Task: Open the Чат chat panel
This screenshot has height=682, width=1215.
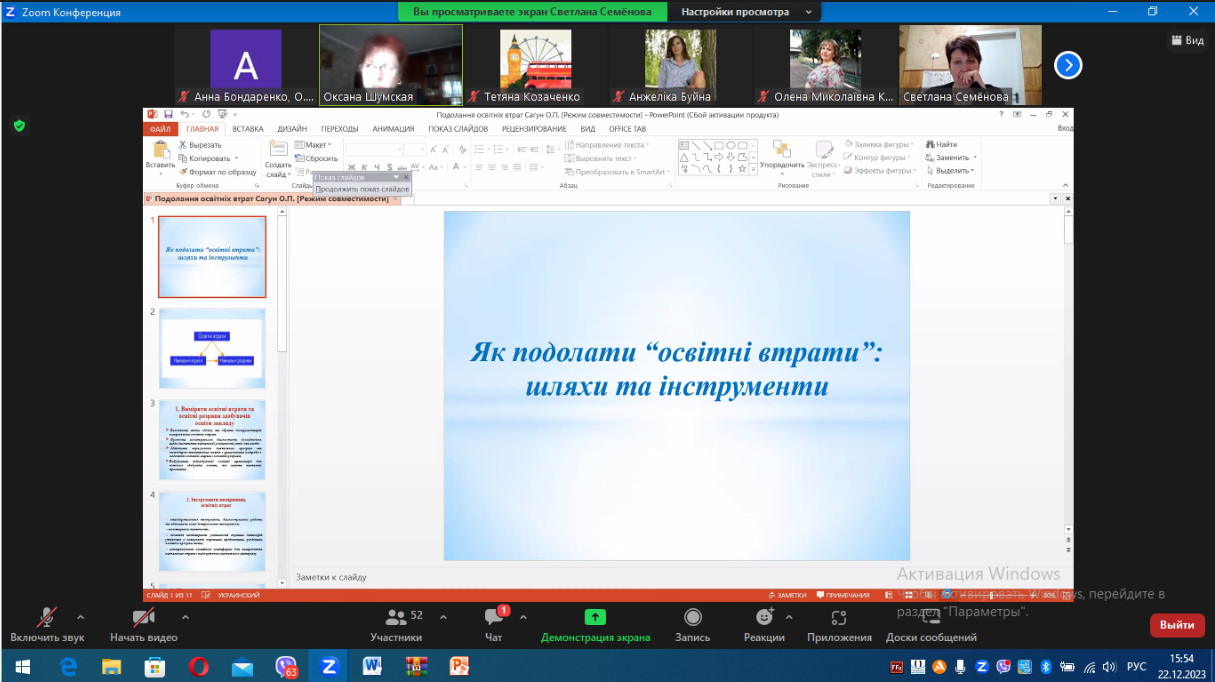Action: [x=493, y=618]
